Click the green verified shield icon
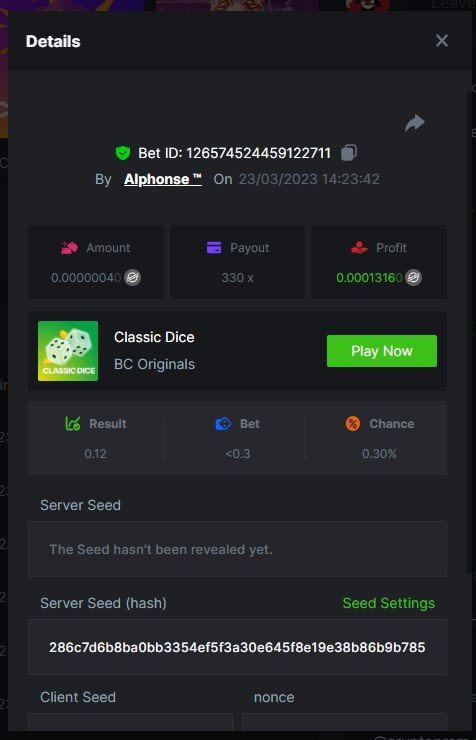 coord(123,153)
